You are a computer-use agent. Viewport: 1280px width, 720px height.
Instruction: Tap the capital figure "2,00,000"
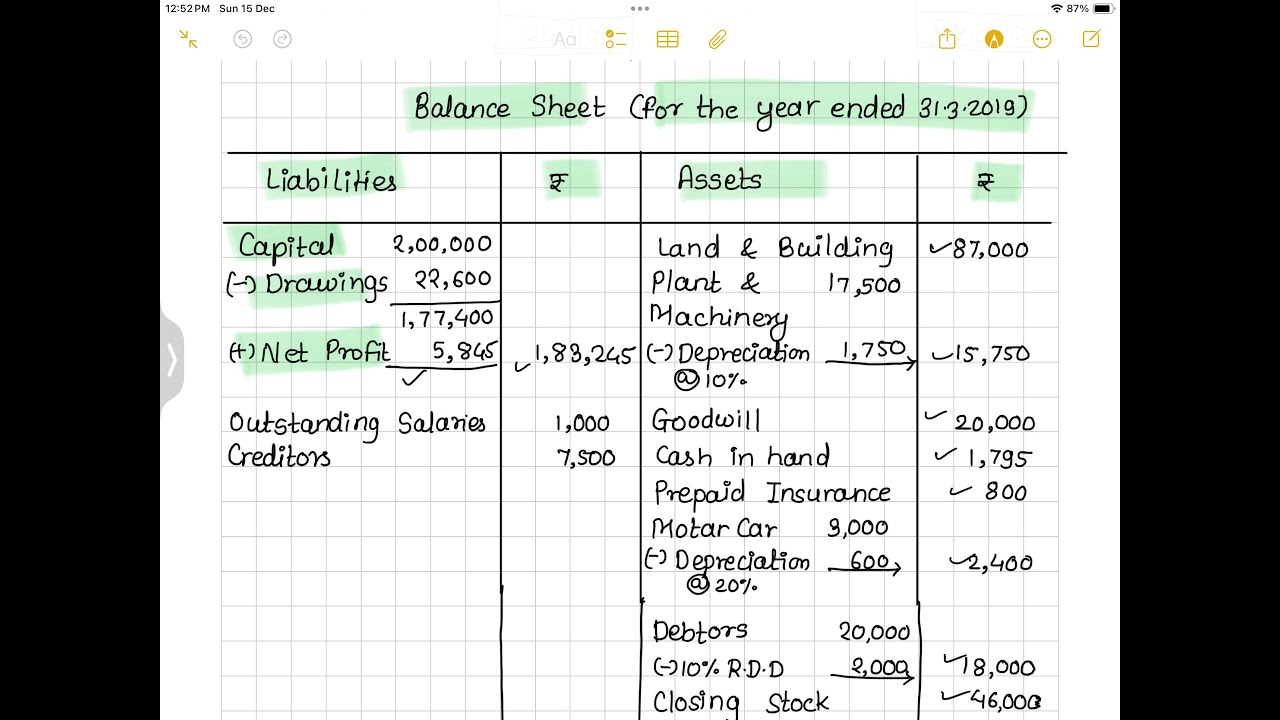(442, 244)
